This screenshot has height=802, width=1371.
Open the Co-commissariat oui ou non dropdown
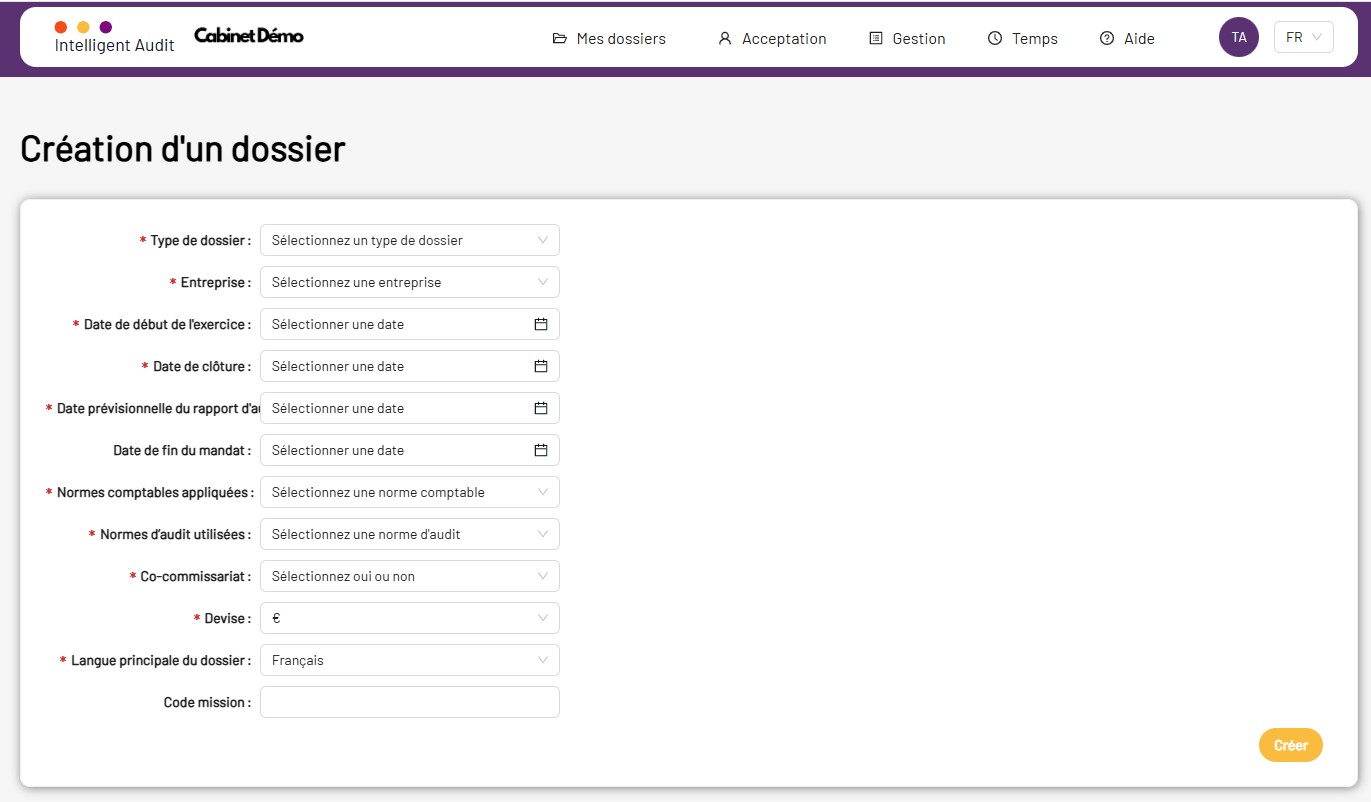click(x=409, y=576)
